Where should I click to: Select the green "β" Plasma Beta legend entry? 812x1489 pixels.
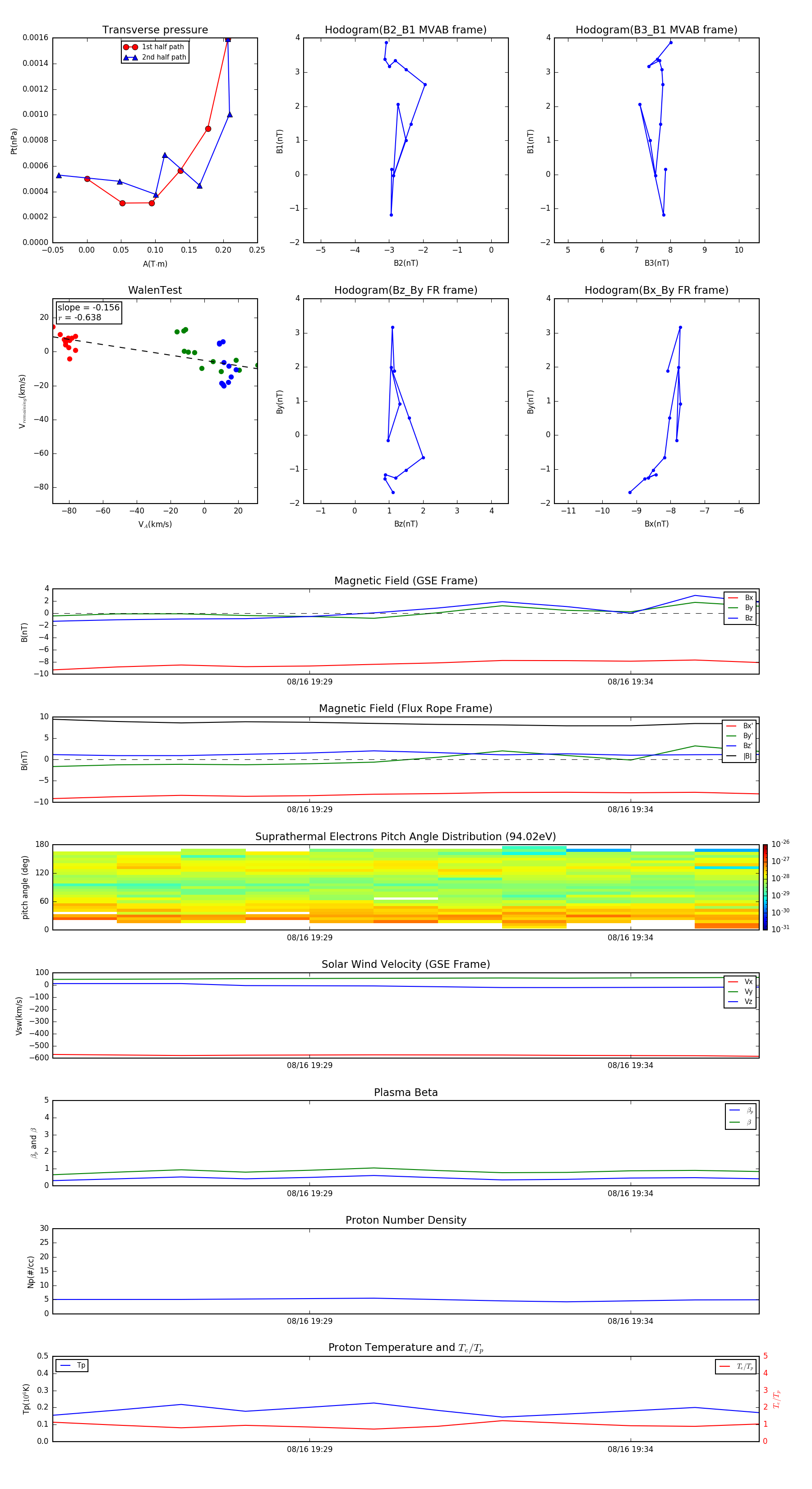point(741,1123)
